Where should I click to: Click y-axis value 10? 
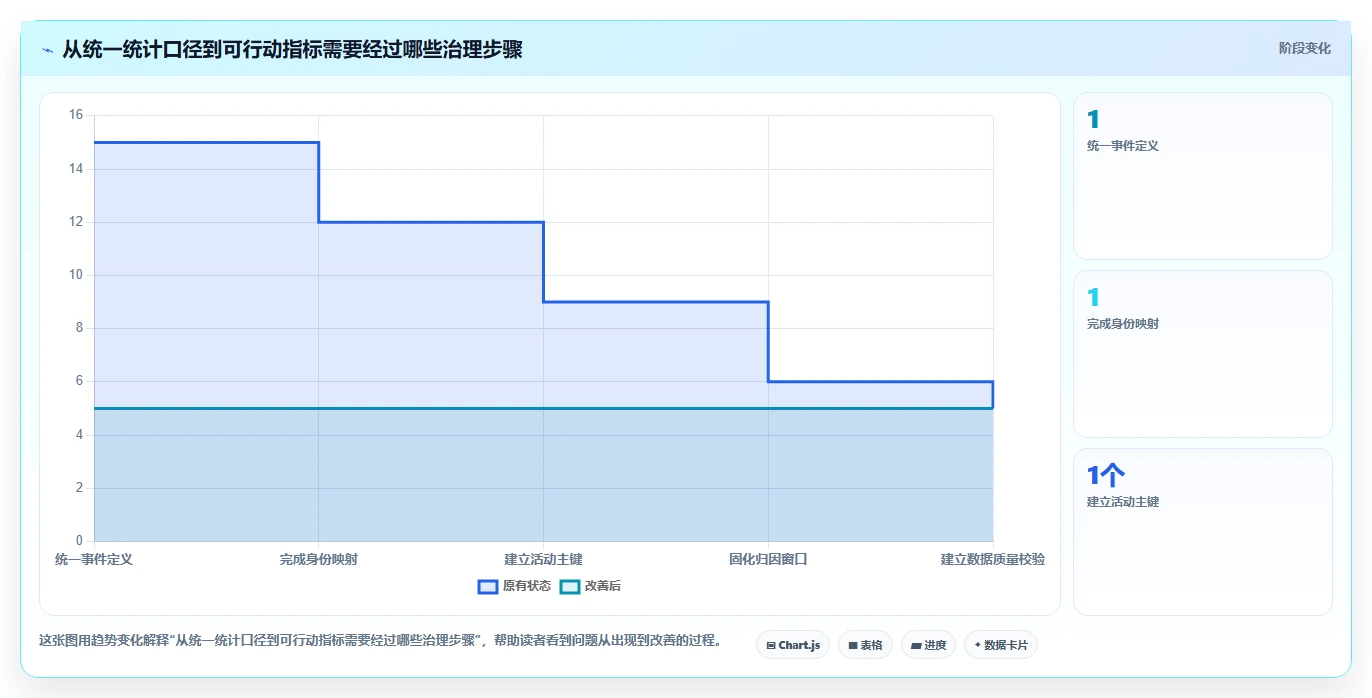[76, 275]
